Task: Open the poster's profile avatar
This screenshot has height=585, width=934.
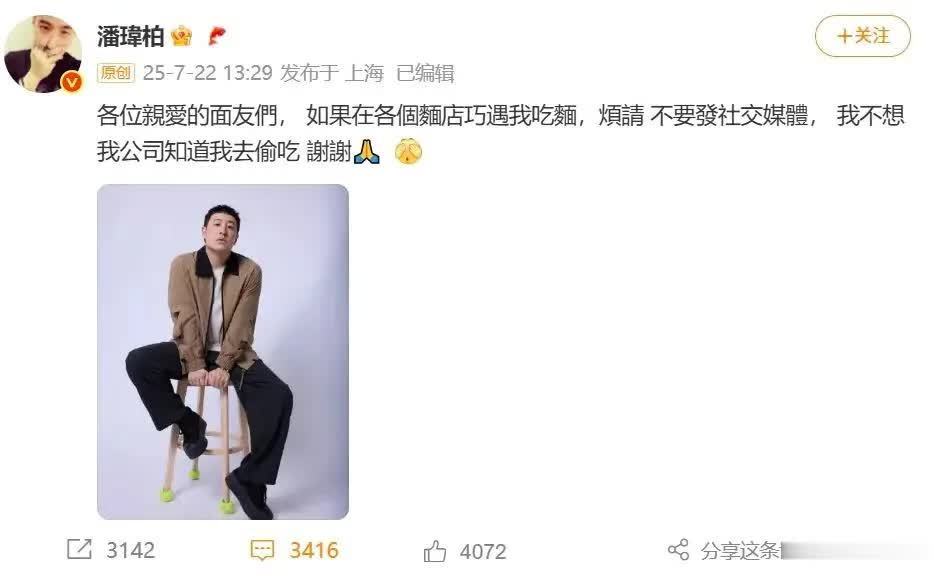Action: (x=42, y=54)
